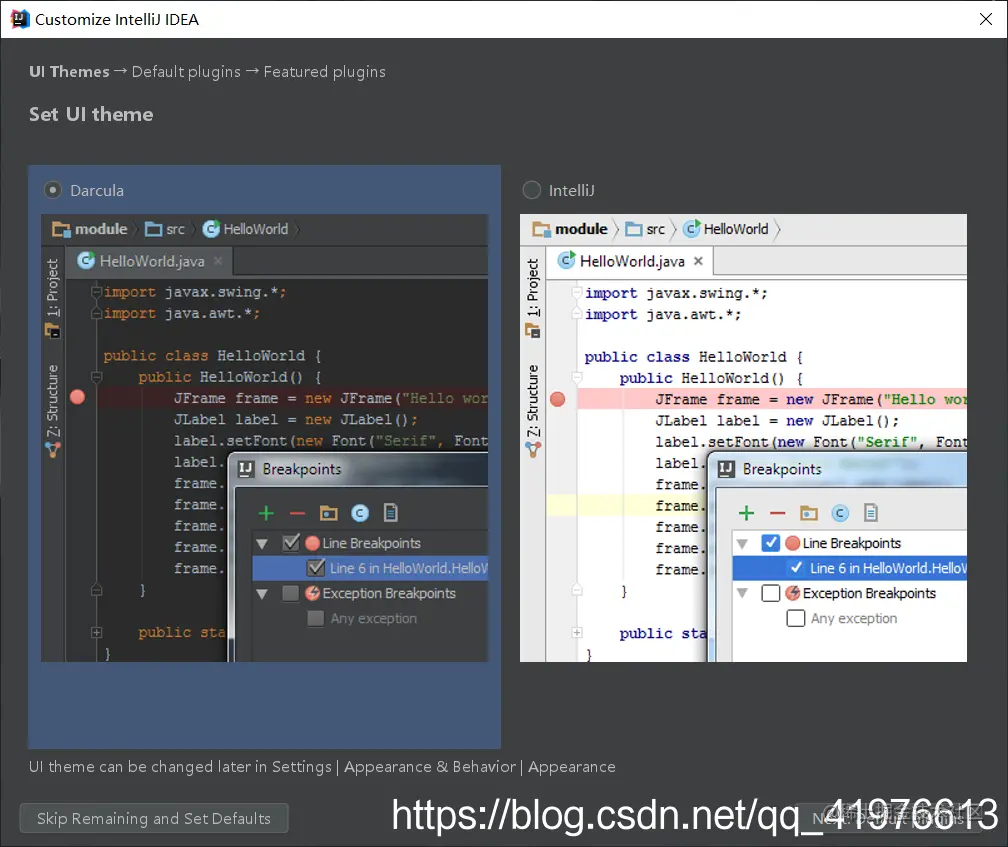Image resolution: width=1008 pixels, height=847 pixels.
Task: Click the module folder icon in Darcula preview
Action: 61,229
